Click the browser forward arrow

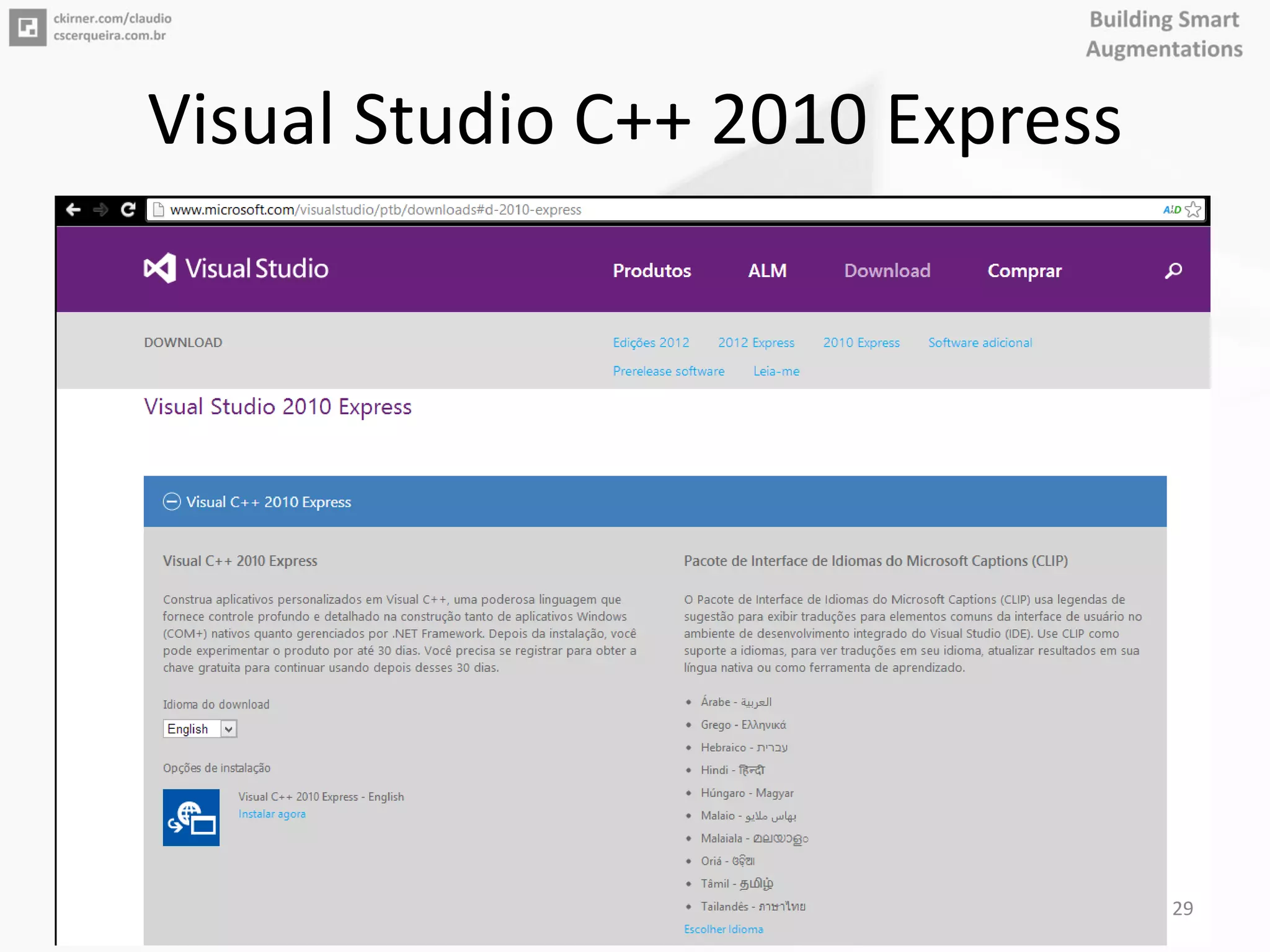coord(100,209)
